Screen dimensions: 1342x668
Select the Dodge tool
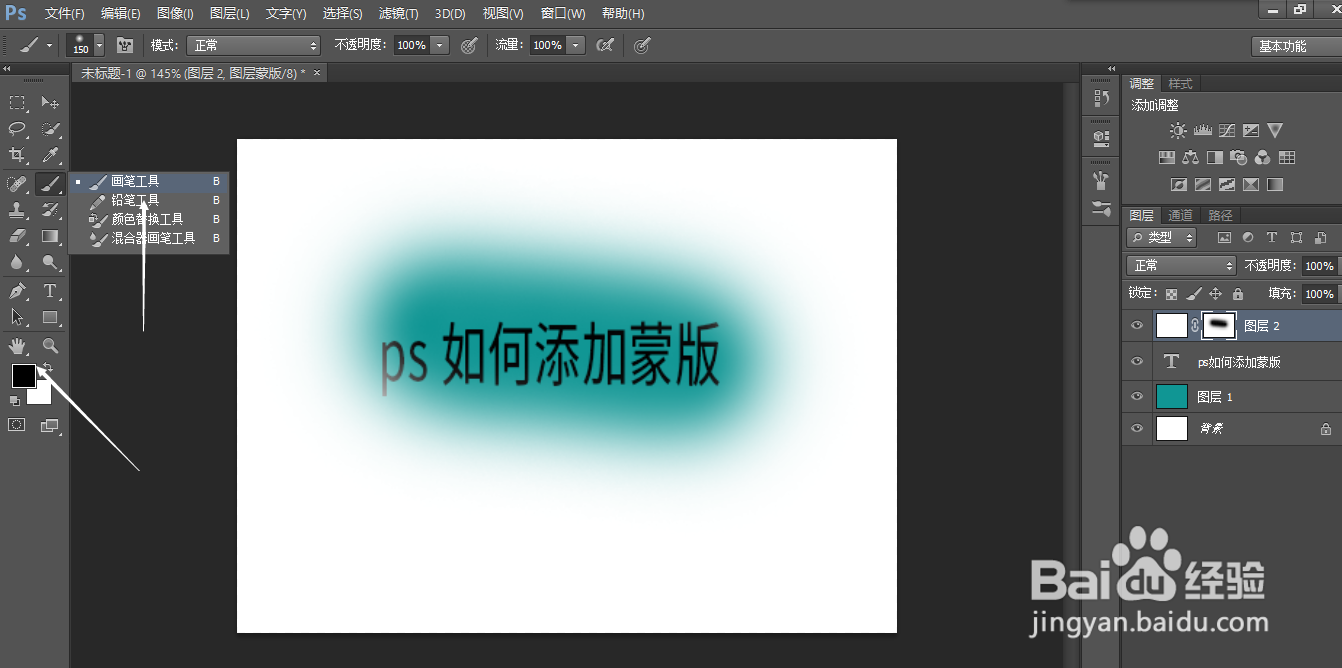tap(50, 263)
